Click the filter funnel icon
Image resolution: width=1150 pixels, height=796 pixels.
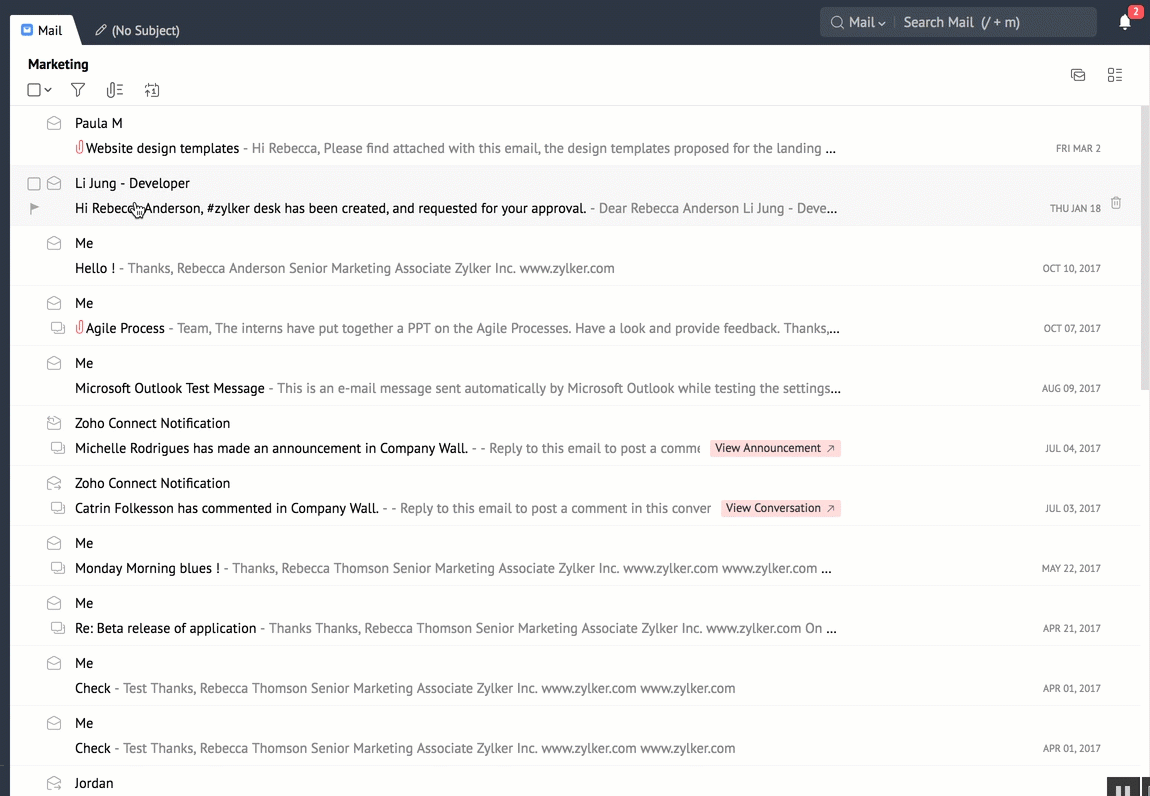tap(78, 90)
